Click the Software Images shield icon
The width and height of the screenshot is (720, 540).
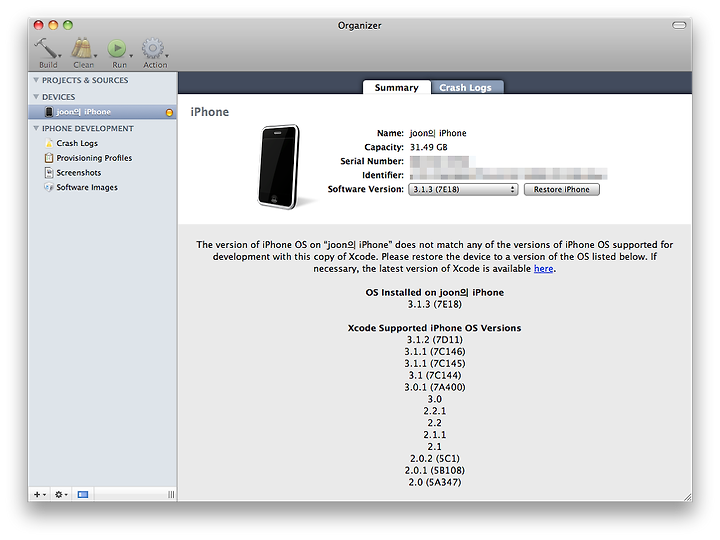click(49, 187)
